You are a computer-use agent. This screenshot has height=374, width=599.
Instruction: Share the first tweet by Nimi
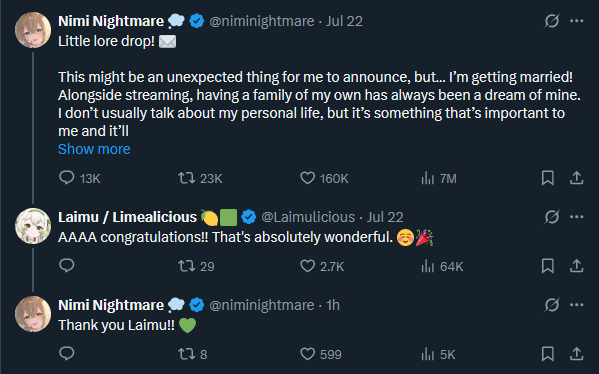point(576,178)
